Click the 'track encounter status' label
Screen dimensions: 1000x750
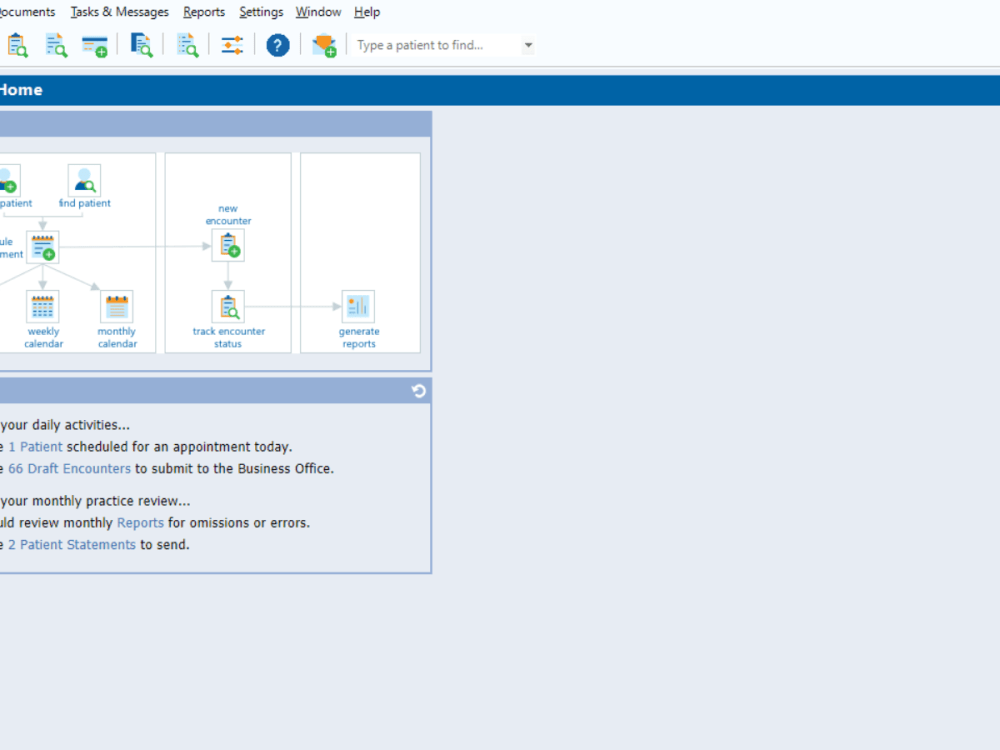228,337
